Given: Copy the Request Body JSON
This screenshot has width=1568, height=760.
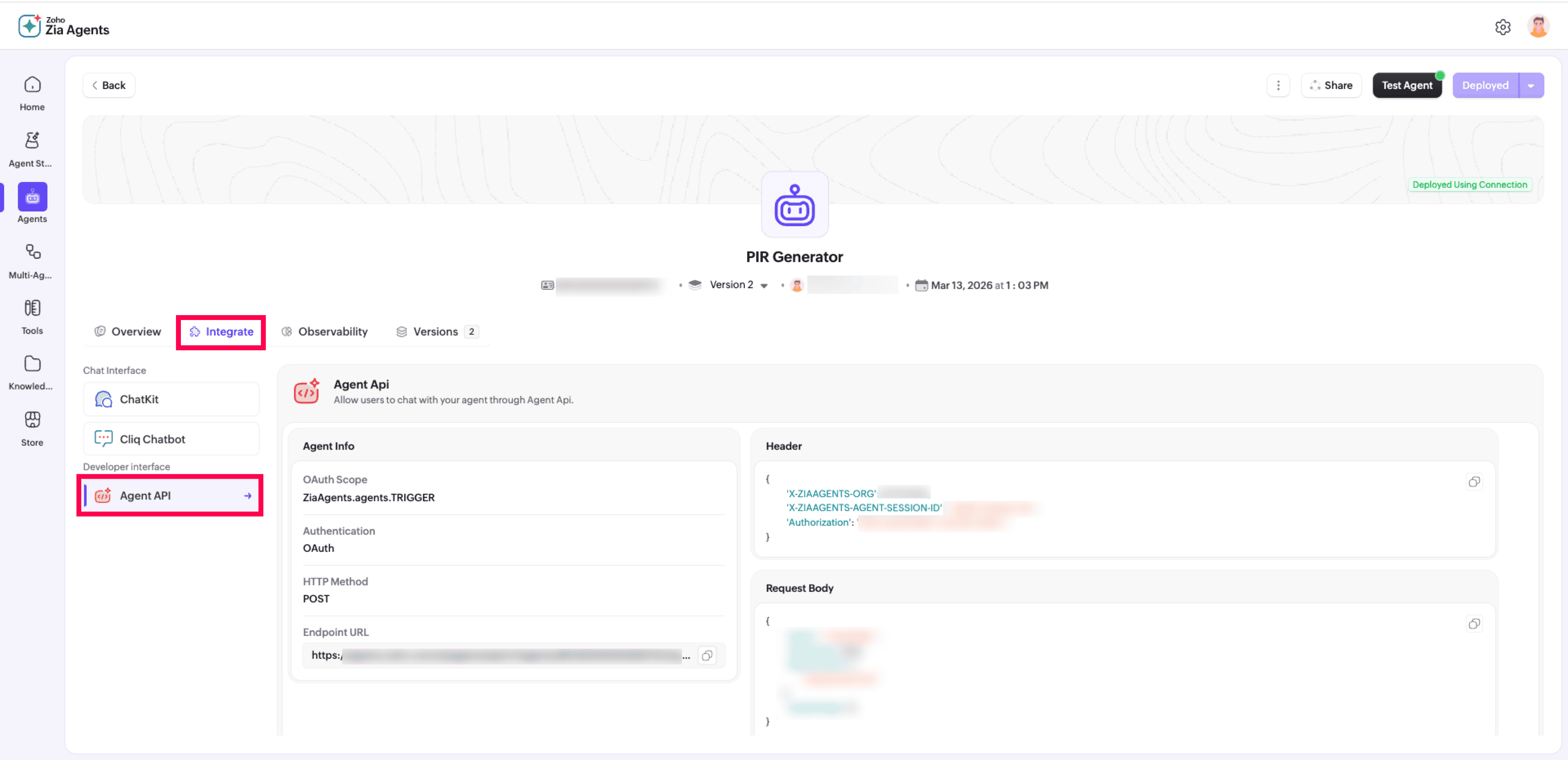Looking at the screenshot, I should point(1474,624).
